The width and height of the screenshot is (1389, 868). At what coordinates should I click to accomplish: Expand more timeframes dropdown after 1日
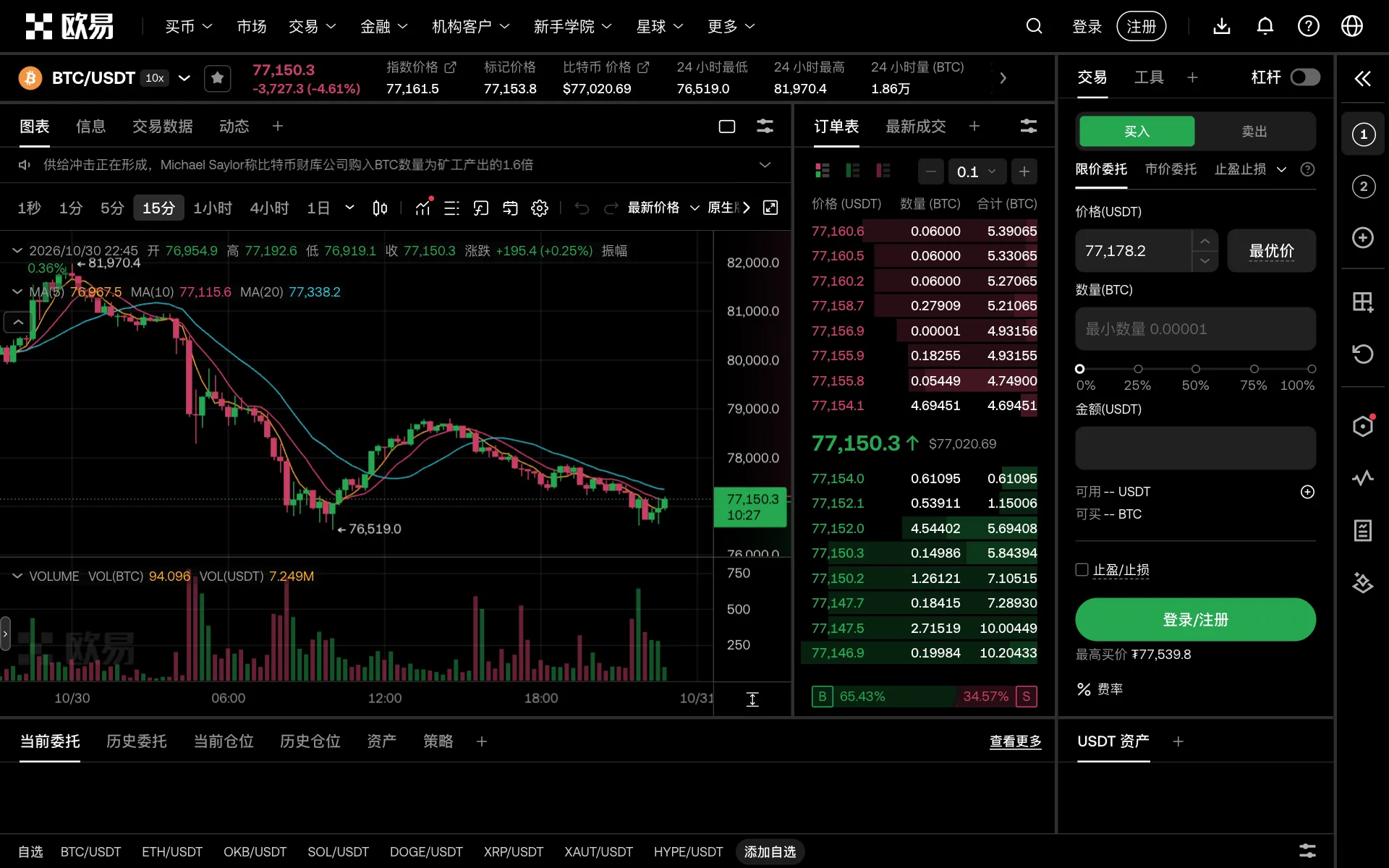click(350, 208)
